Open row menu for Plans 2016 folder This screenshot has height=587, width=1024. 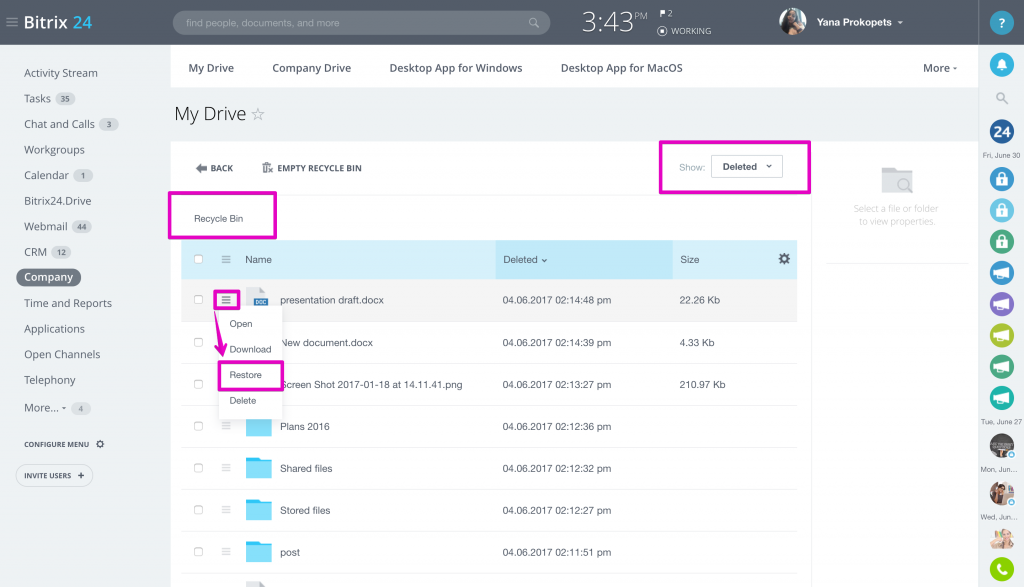point(226,426)
